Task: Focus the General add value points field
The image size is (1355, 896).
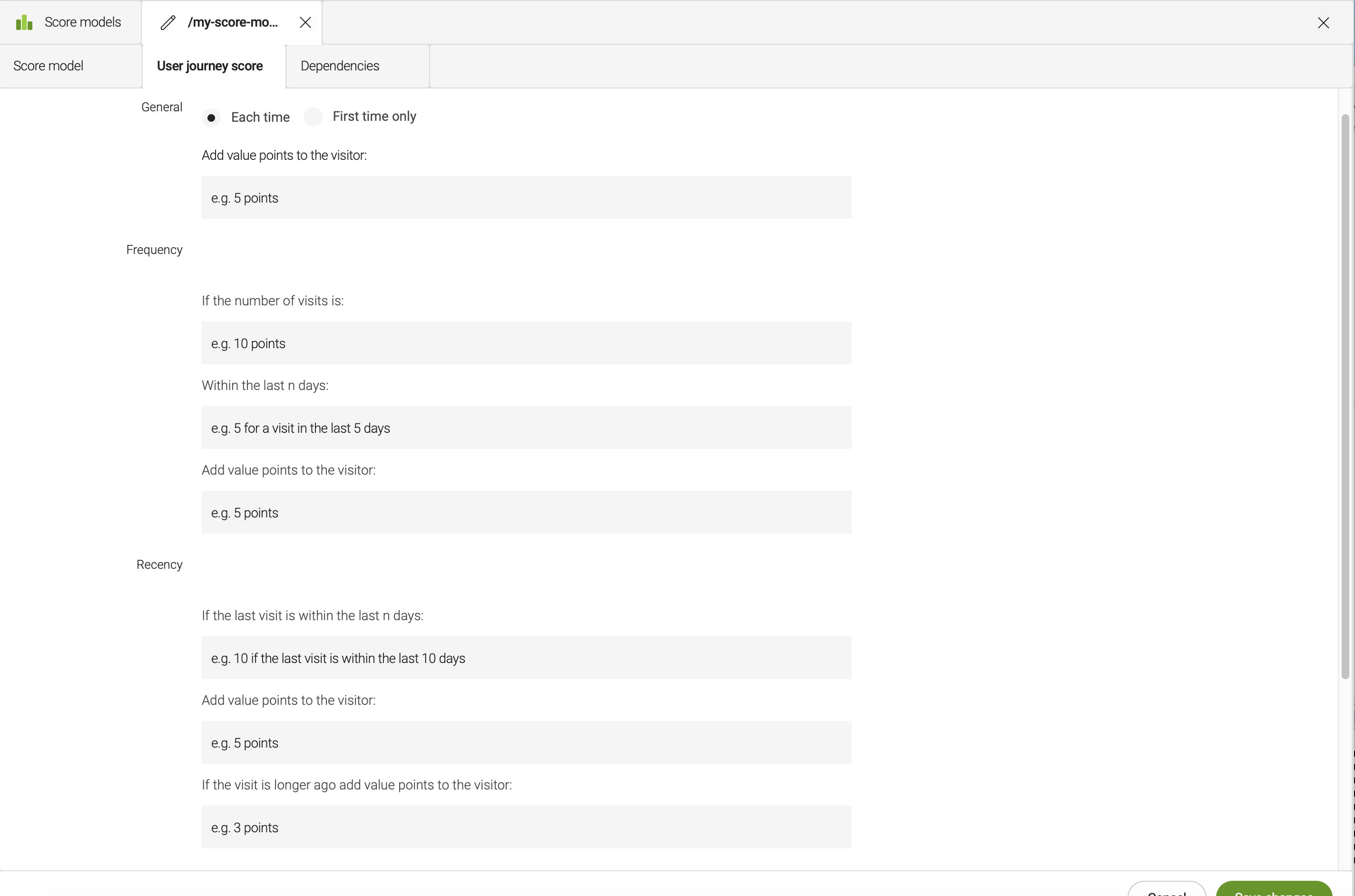Action: pyautogui.click(x=526, y=198)
